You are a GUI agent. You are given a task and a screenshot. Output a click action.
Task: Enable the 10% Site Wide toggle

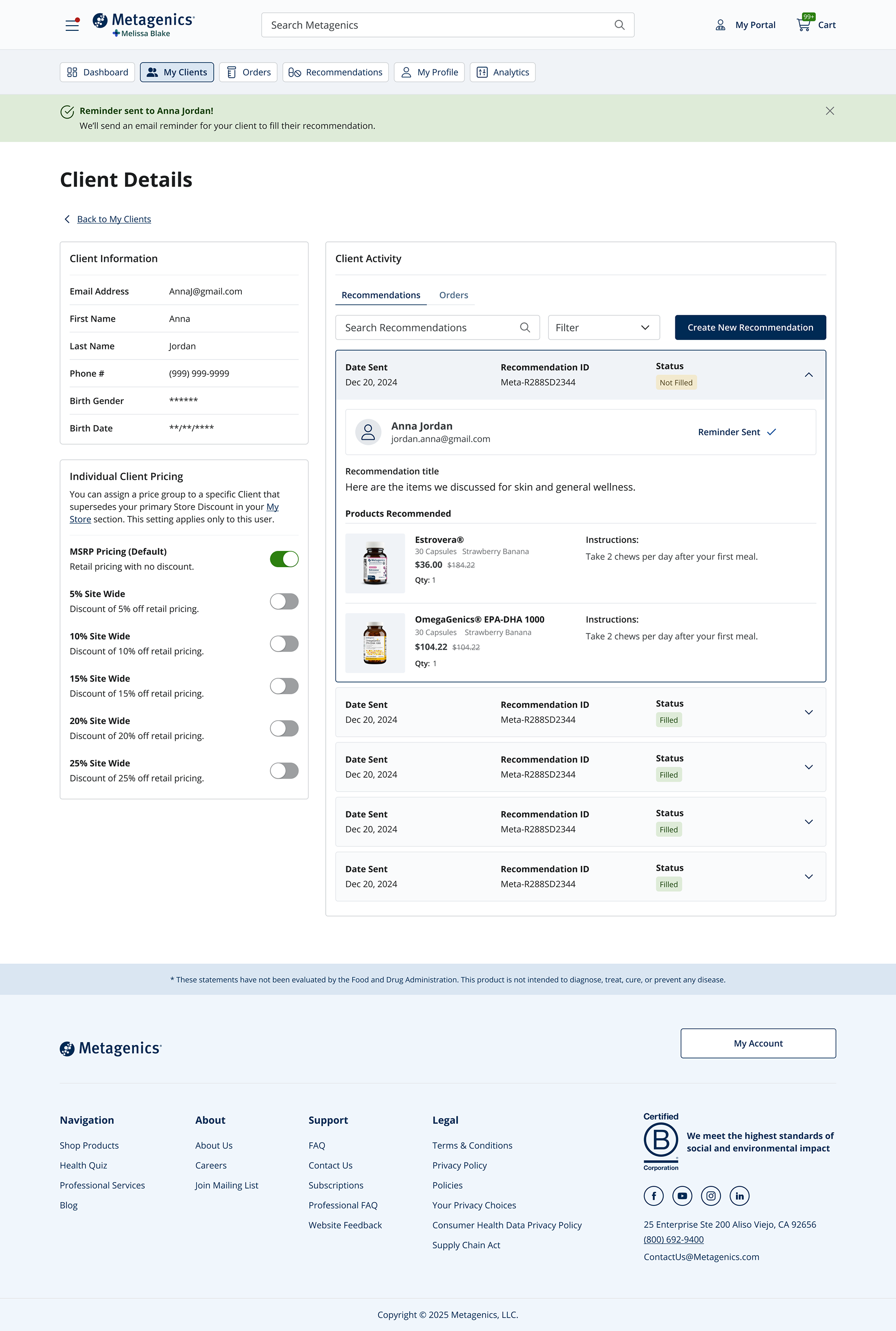(284, 643)
